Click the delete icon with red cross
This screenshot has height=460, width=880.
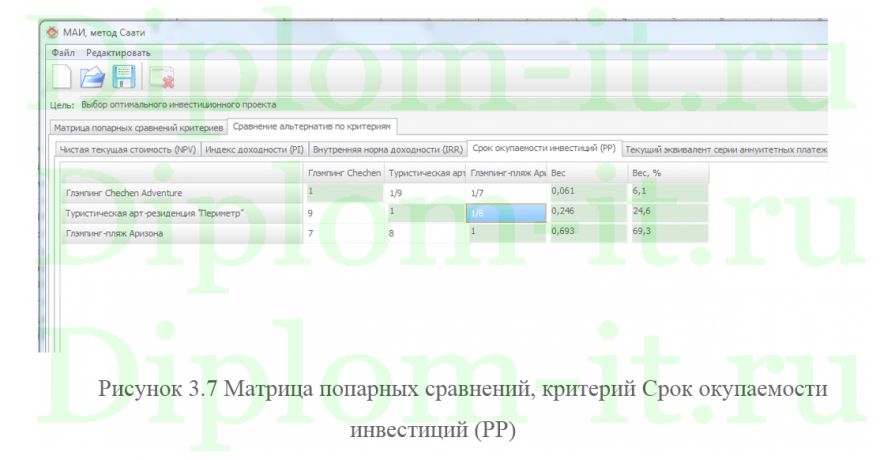(x=162, y=77)
